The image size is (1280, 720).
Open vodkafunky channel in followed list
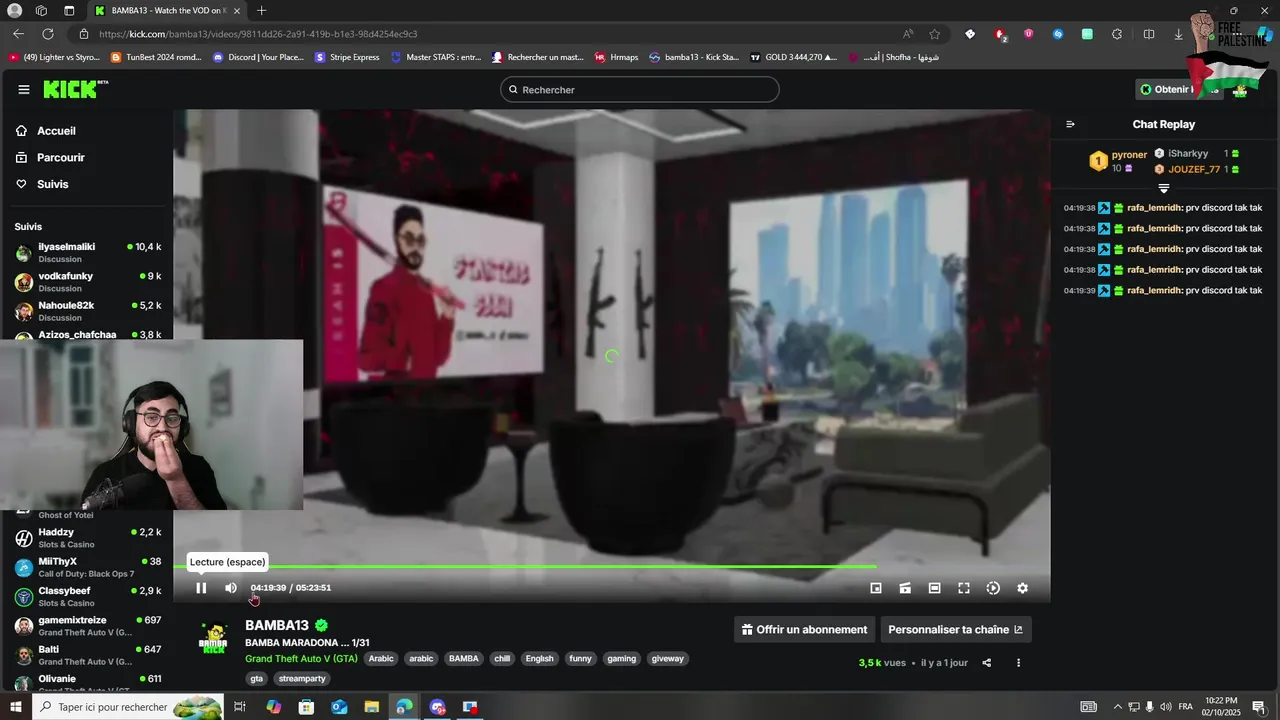pyautogui.click(x=87, y=281)
